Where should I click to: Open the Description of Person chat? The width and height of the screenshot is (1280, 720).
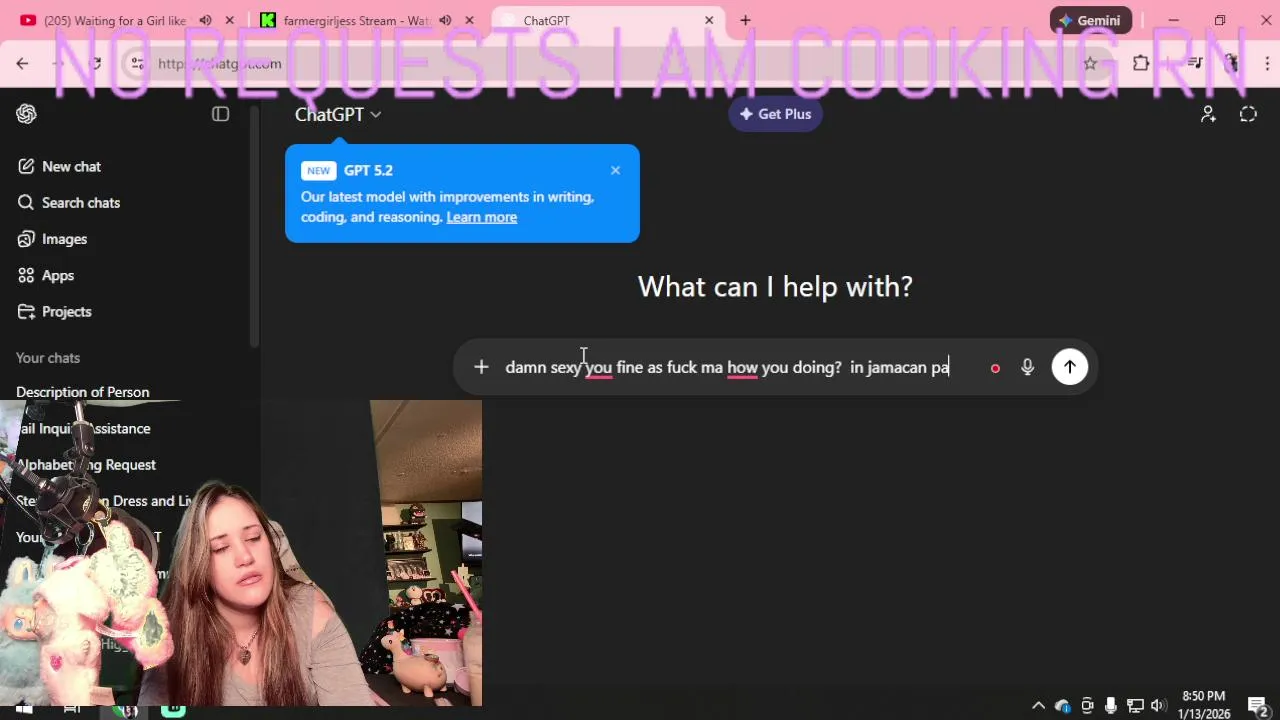[x=83, y=392]
